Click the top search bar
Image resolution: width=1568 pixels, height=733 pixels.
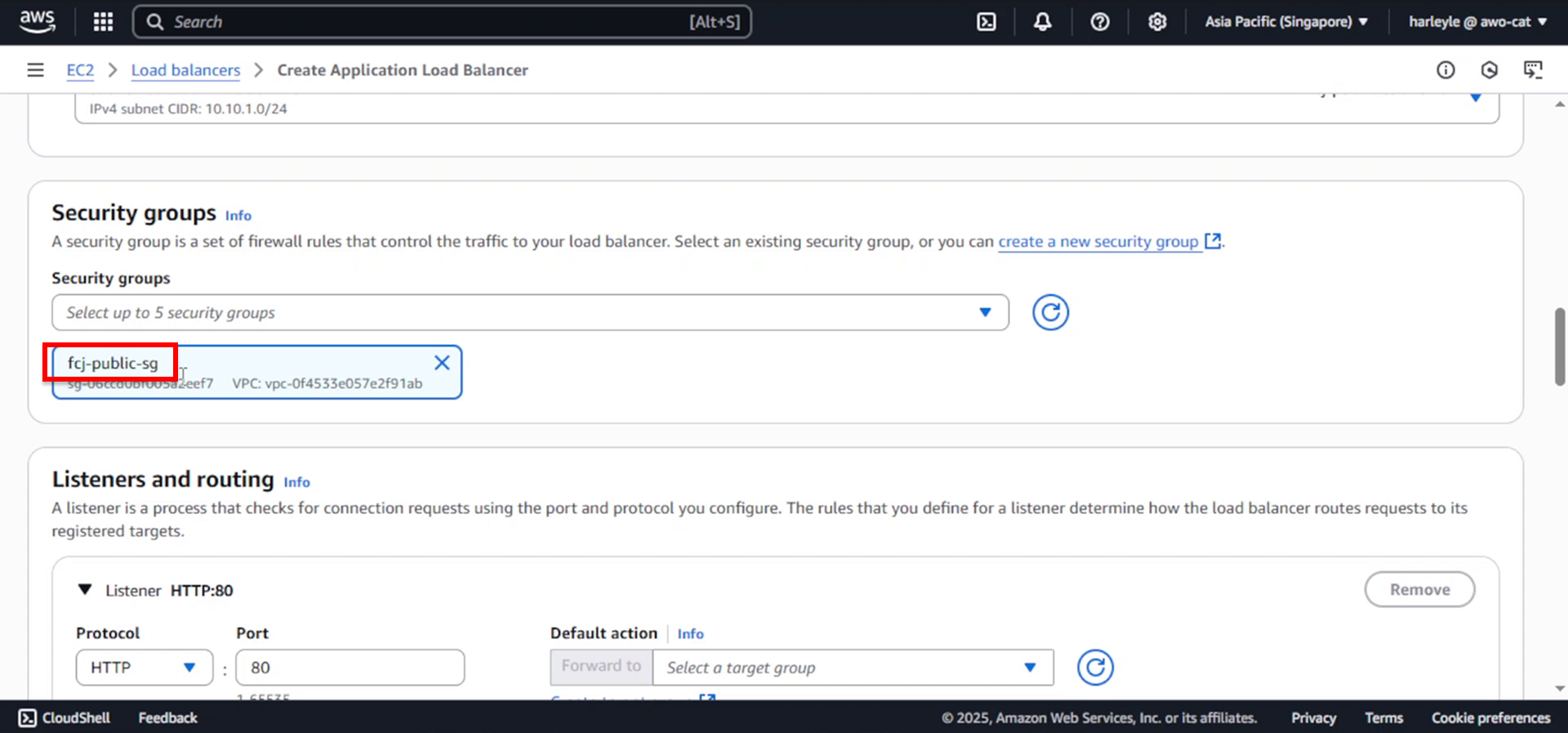pos(442,22)
